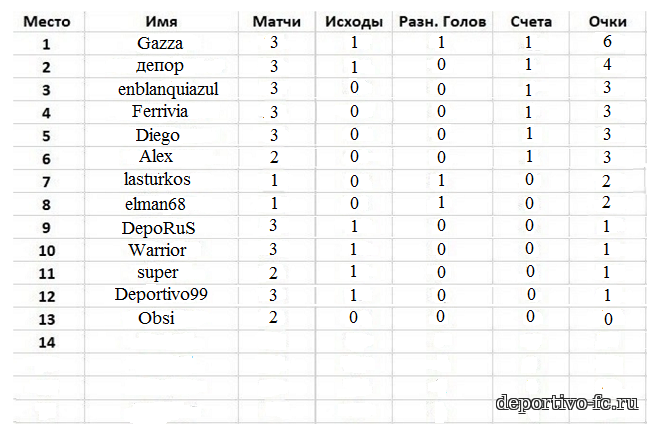Screen dimensions: 649x424
Task: Click the 'Очки' column header
Action: (x=607, y=22)
